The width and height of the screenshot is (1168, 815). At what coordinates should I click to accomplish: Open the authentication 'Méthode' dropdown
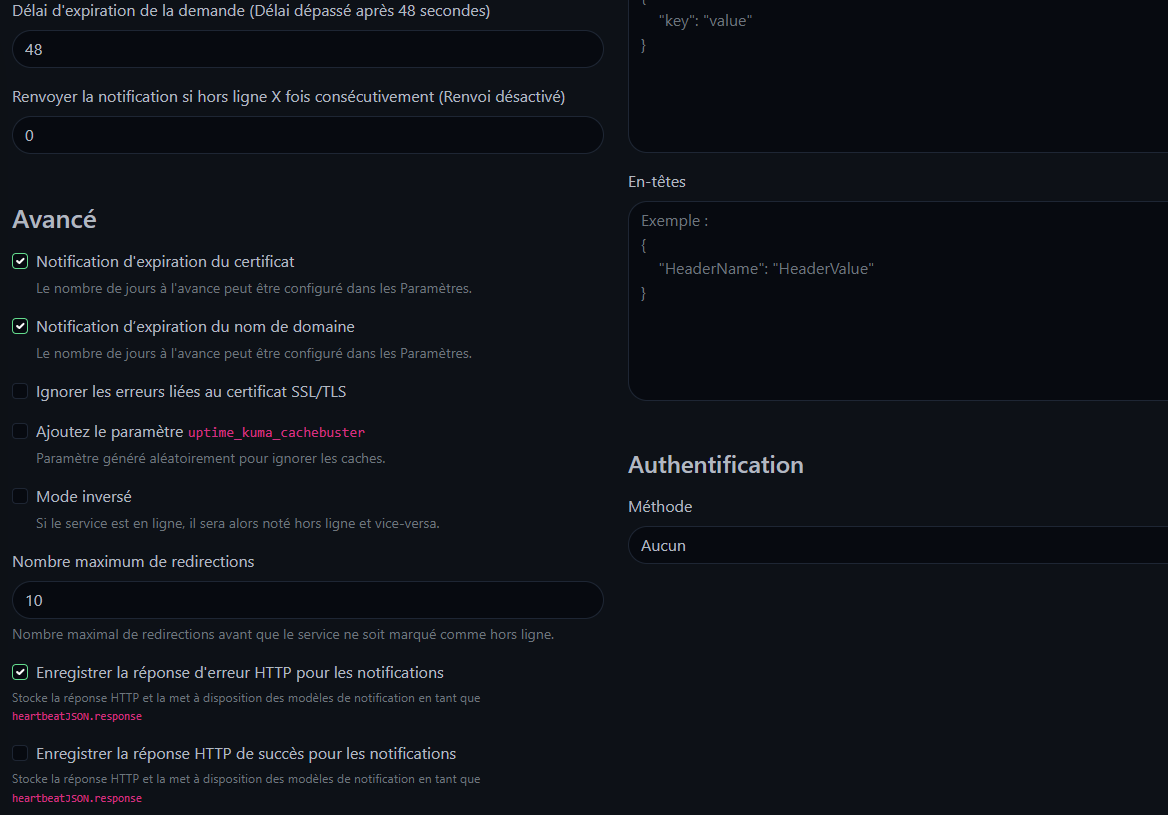[x=897, y=546]
